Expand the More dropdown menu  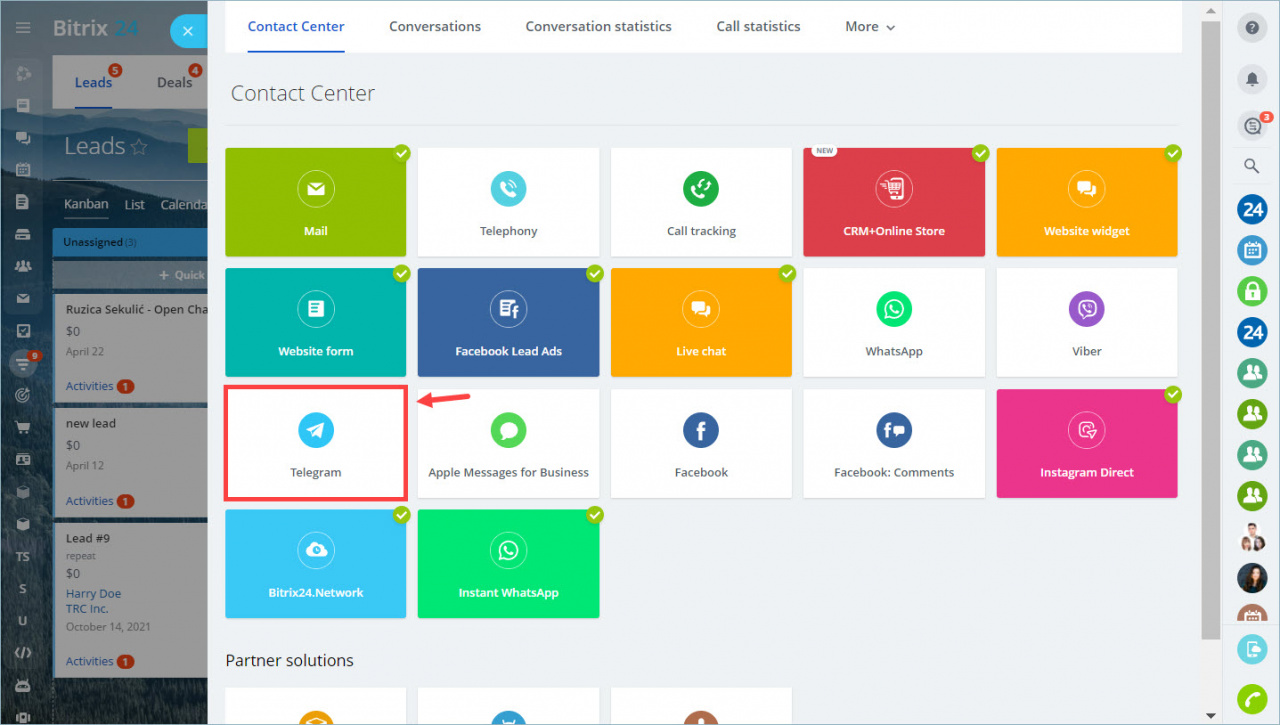pyautogui.click(x=870, y=26)
